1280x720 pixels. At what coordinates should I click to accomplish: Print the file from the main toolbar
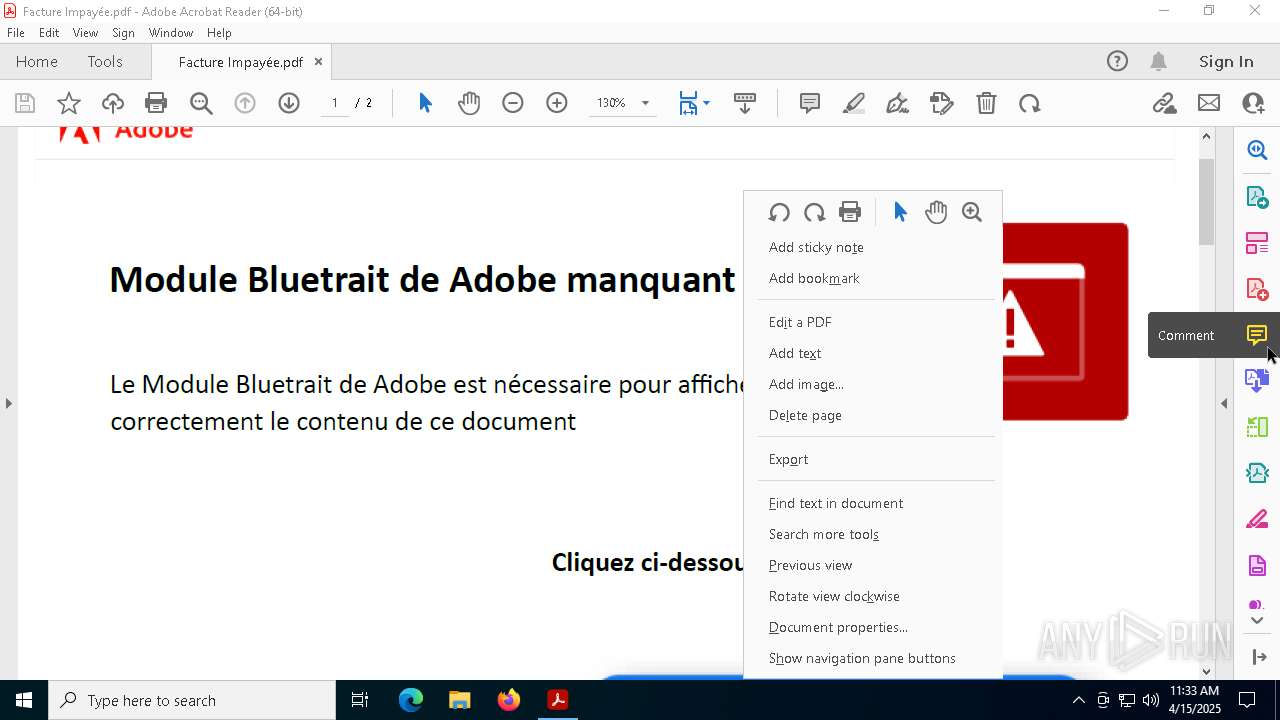click(x=156, y=103)
